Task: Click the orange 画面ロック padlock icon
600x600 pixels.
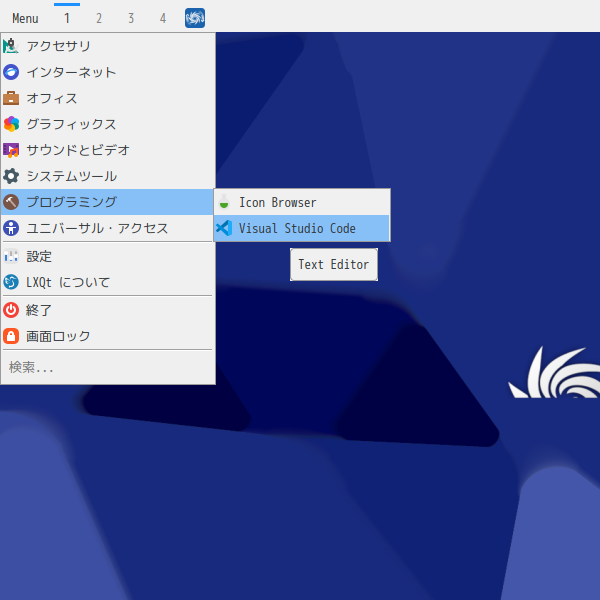Action: tap(11, 336)
